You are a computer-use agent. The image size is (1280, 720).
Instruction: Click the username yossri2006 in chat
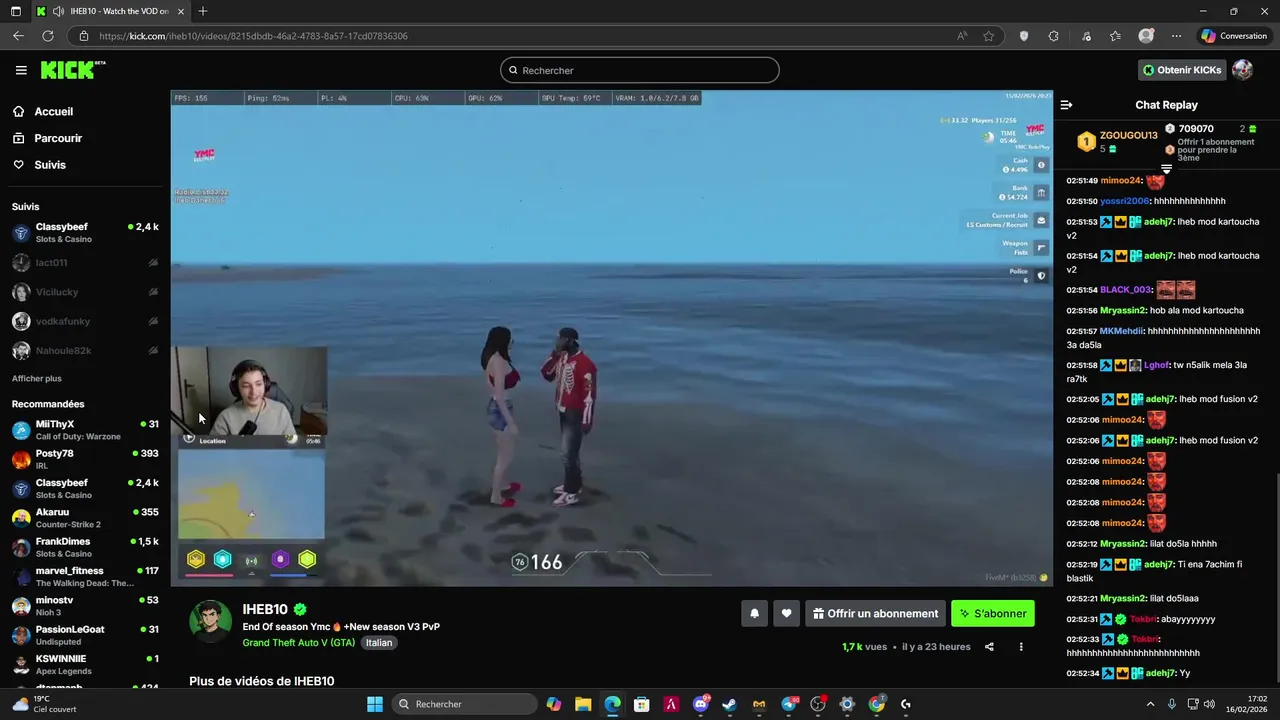1125,201
